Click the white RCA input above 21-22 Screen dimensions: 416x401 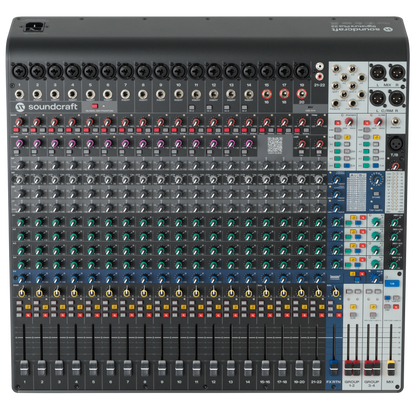click(320, 66)
